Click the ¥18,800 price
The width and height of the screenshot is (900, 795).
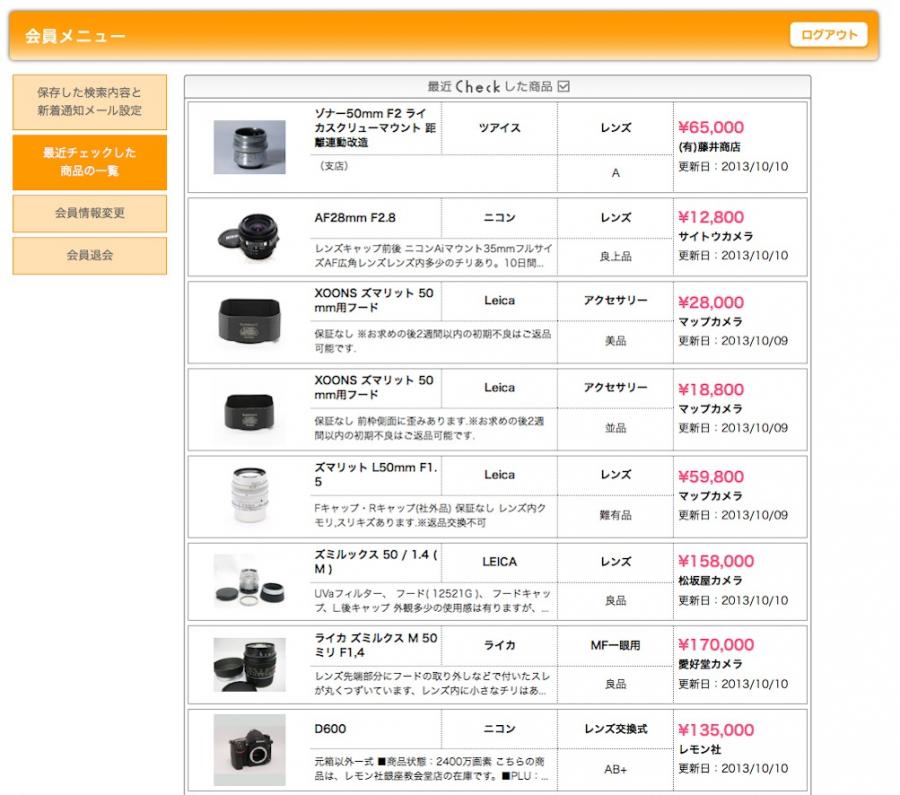711,390
